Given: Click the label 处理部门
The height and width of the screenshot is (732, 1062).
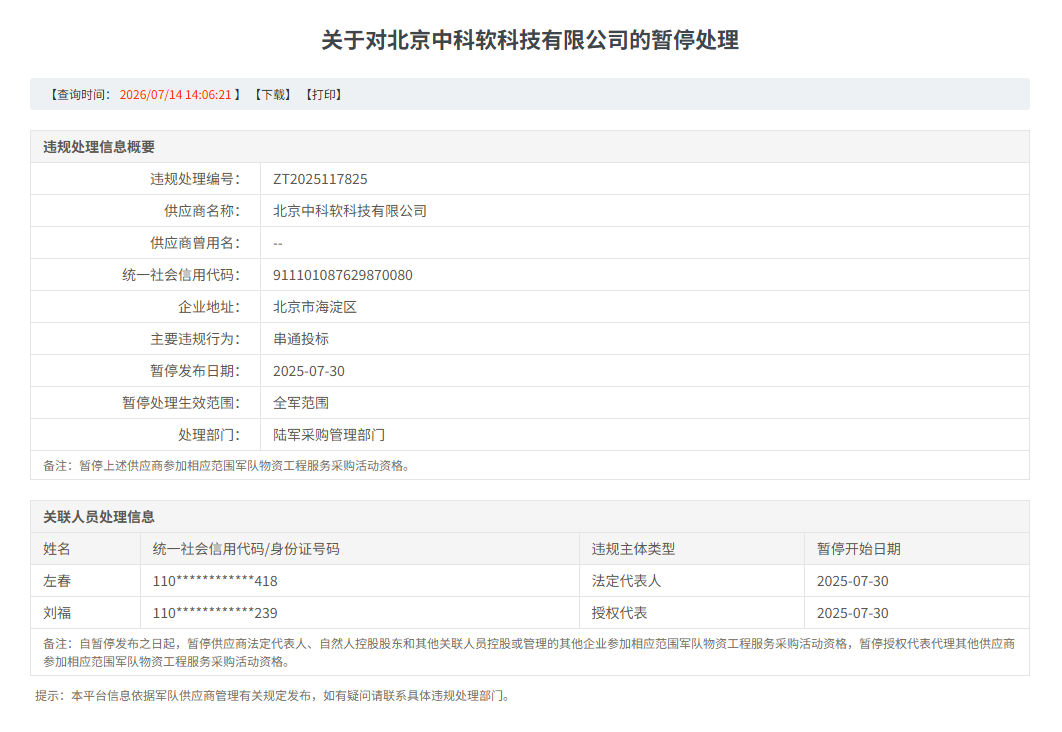Looking at the screenshot, I should 209,435.
